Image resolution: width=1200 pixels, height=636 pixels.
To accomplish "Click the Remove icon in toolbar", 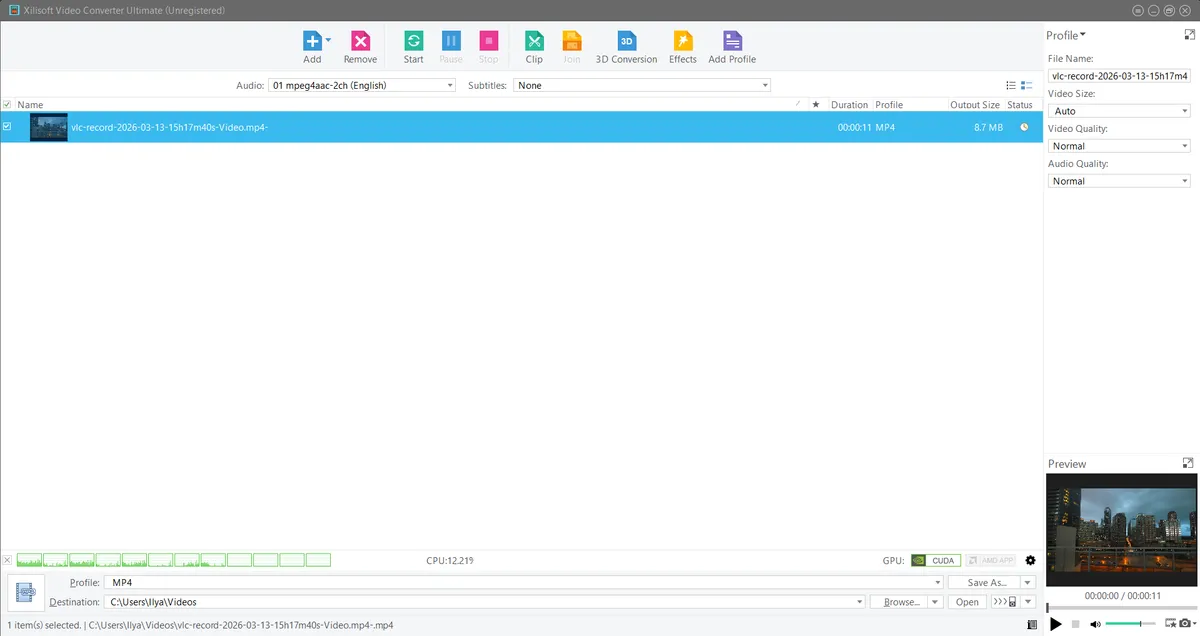I will pyautogui.click(x=360, y=41).
